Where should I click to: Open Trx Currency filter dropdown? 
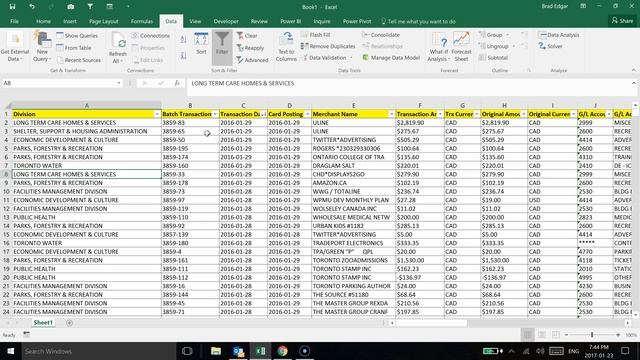477,114
